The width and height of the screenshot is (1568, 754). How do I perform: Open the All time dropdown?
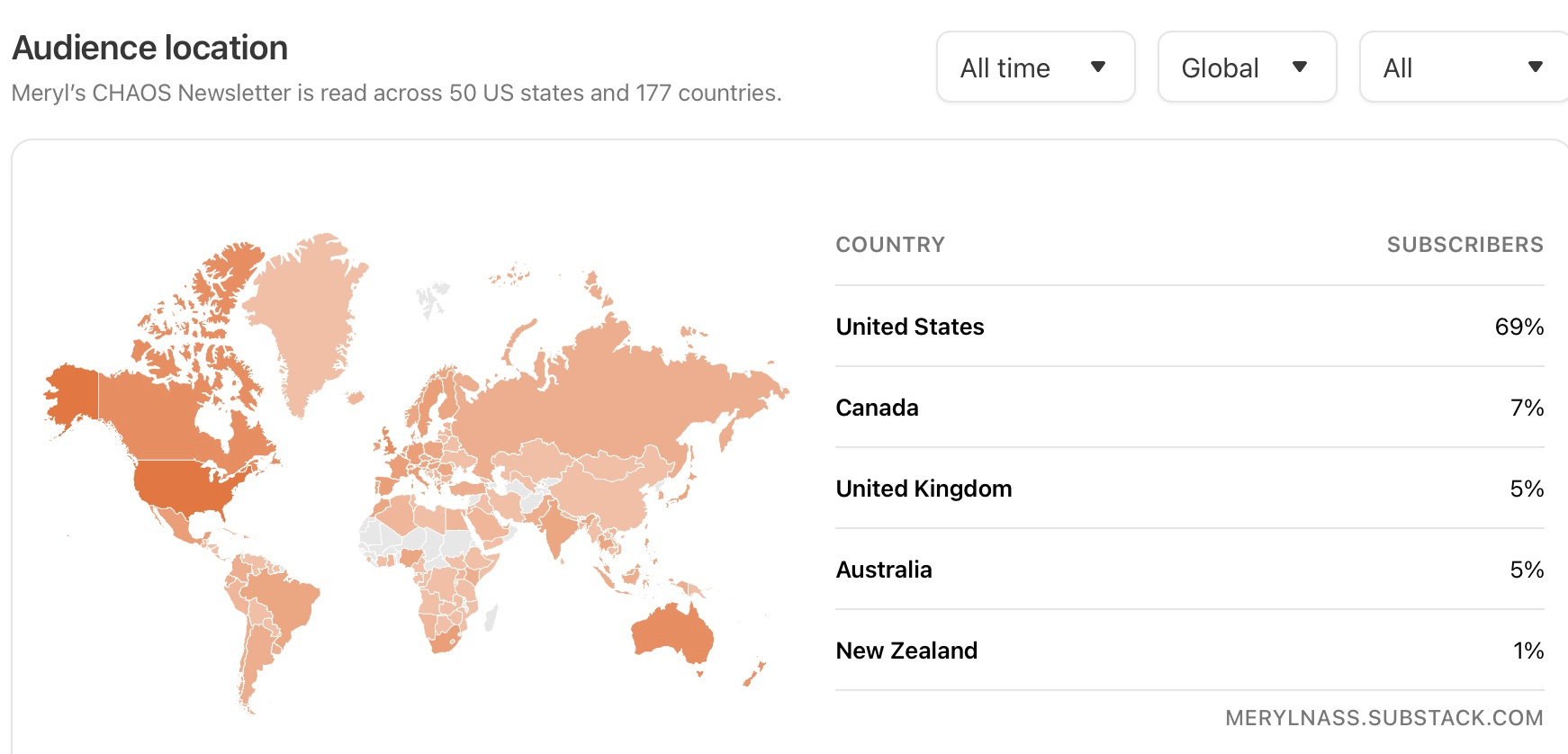1035,67
